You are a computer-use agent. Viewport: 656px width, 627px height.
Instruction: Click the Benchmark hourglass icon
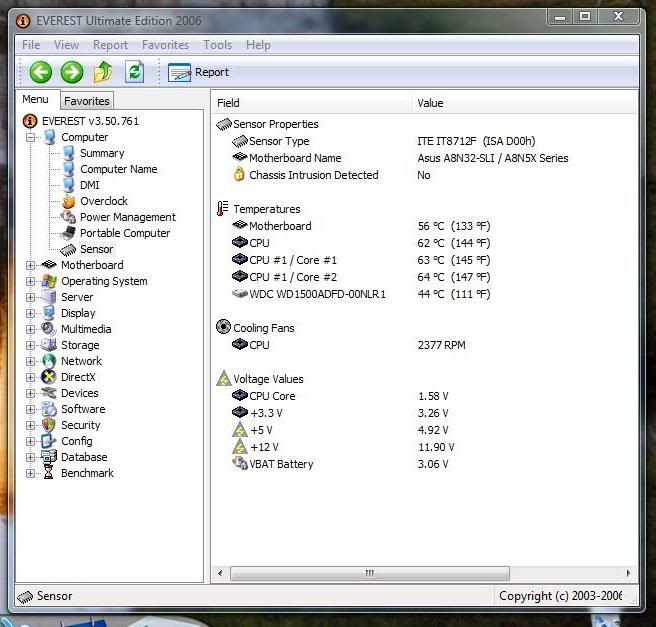[x=49, y=473]
